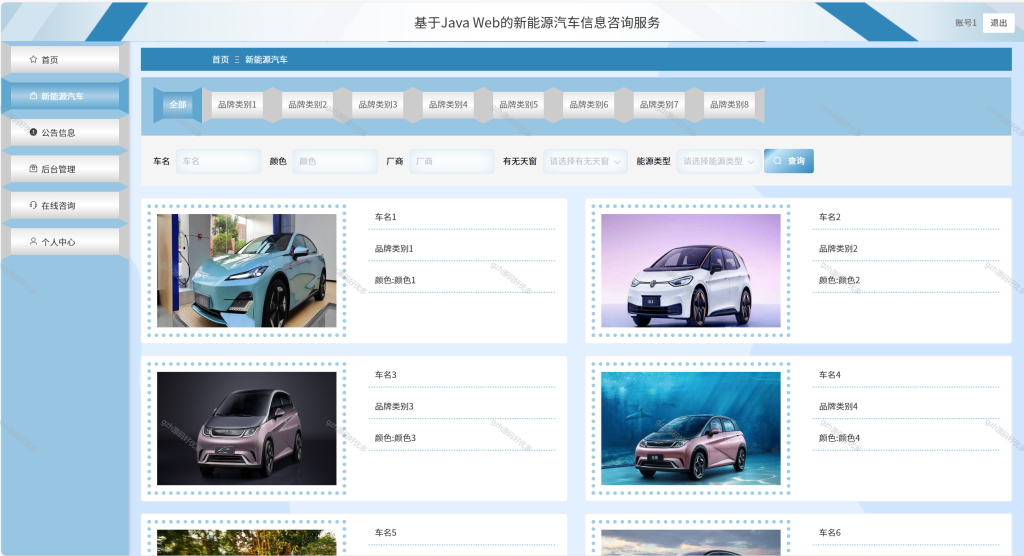Click the separator icon in the breadcrumb bar
The height and width of the screenshot is (556, 1024).
[x=237, y=59]
